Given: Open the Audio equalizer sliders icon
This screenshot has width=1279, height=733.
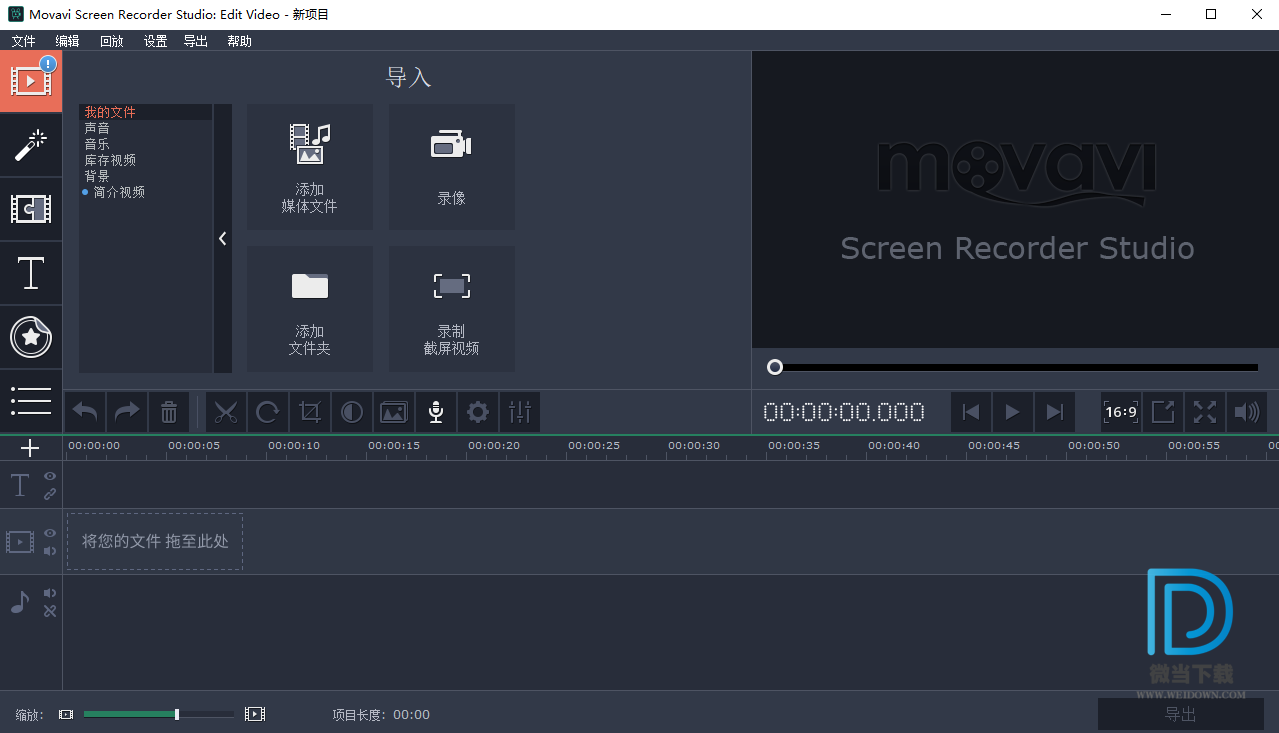Looking at the screenshot, I should coord(520,412).
